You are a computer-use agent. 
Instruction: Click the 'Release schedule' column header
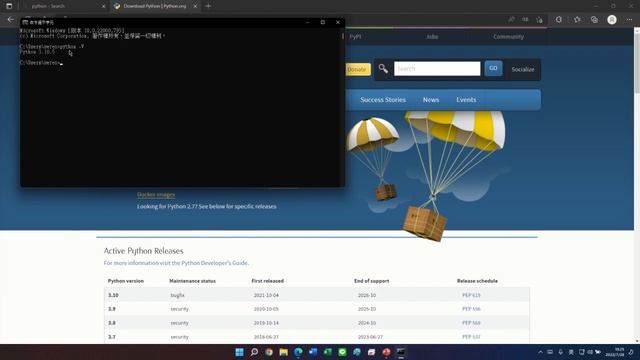[x=477, y=281]
